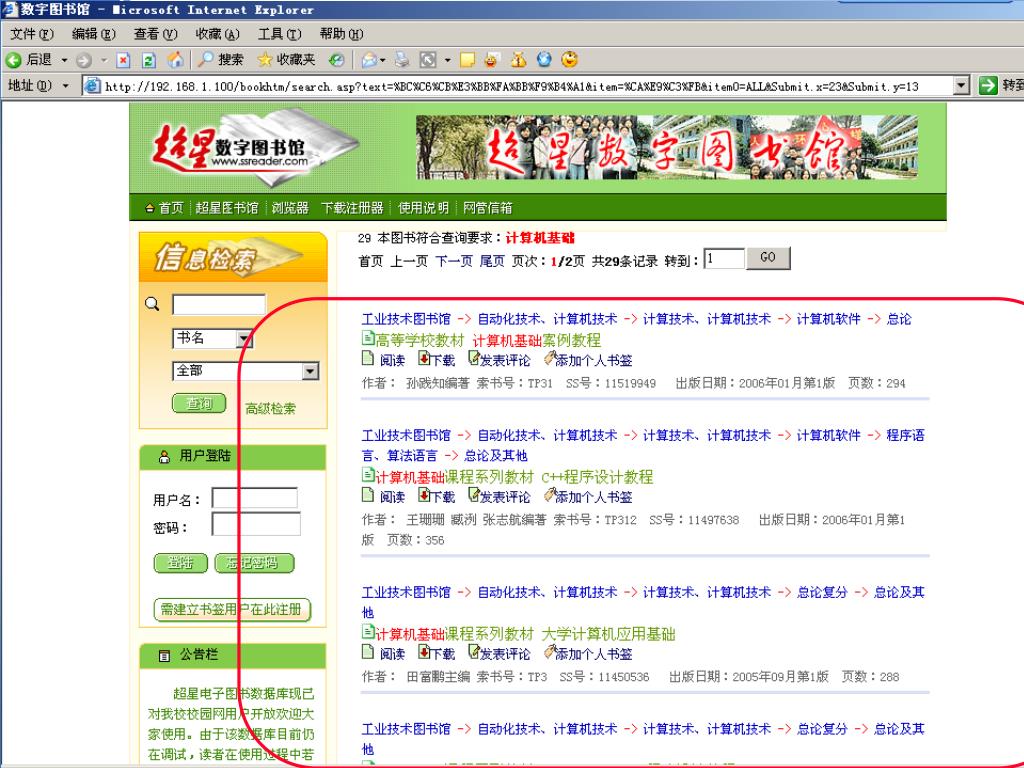
Task: Open 浏览器 navigation link
Action: pyautogui.click(x=290, y=208)
